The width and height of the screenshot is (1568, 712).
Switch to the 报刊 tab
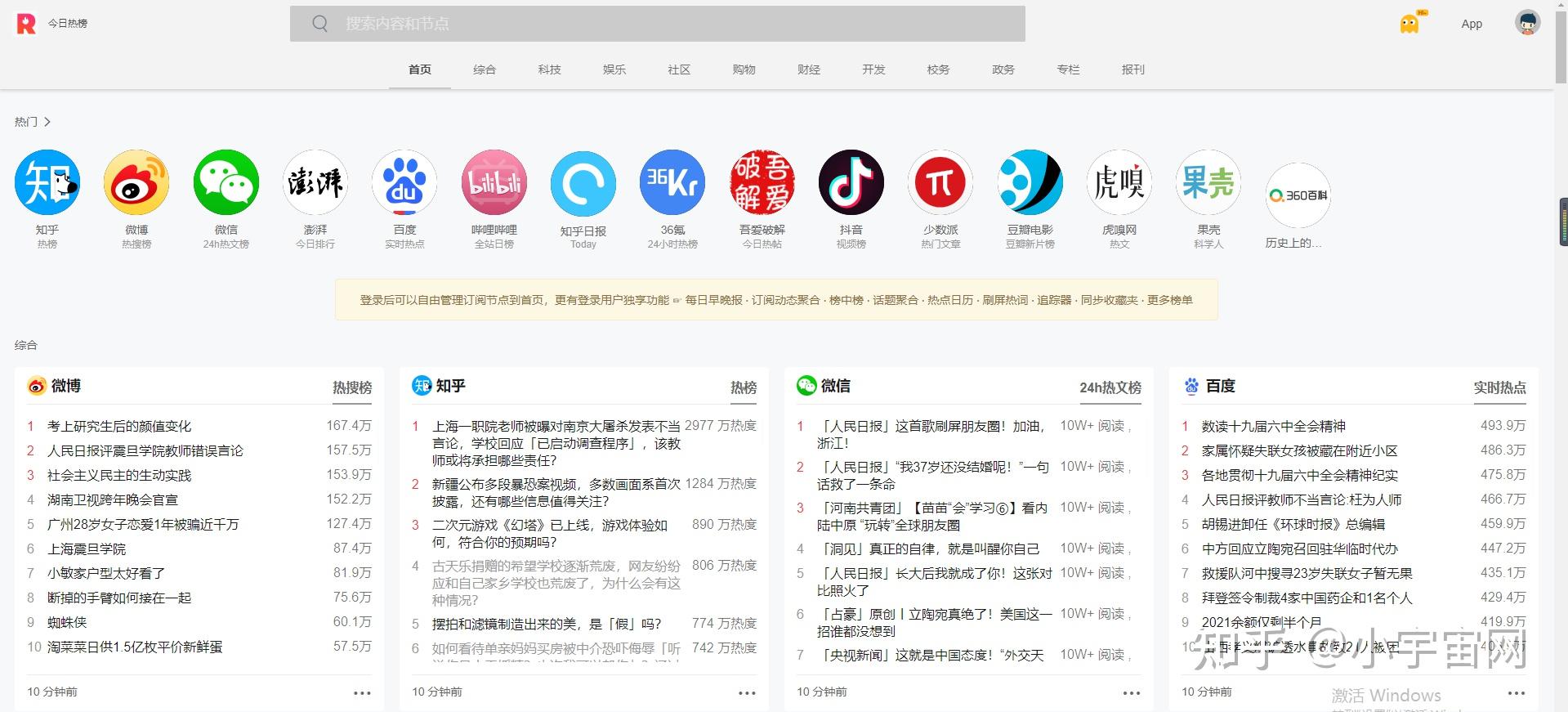click(1133, 69)
